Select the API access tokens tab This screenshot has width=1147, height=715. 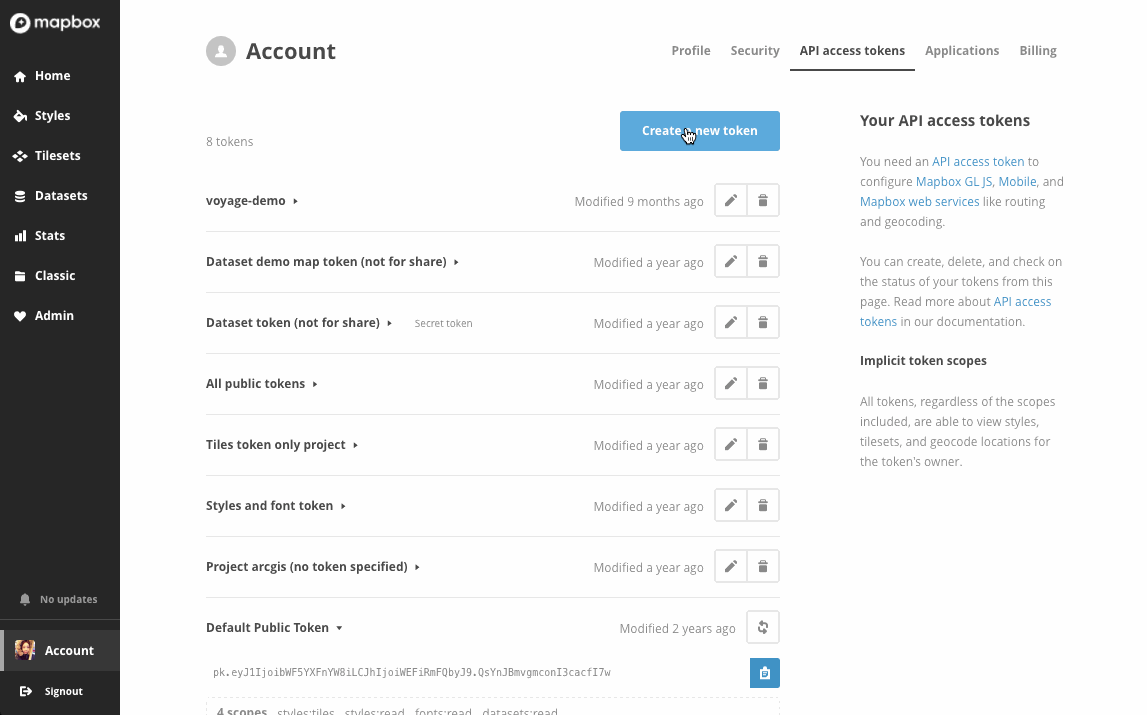pyautogui.click(x=852, y=50)
